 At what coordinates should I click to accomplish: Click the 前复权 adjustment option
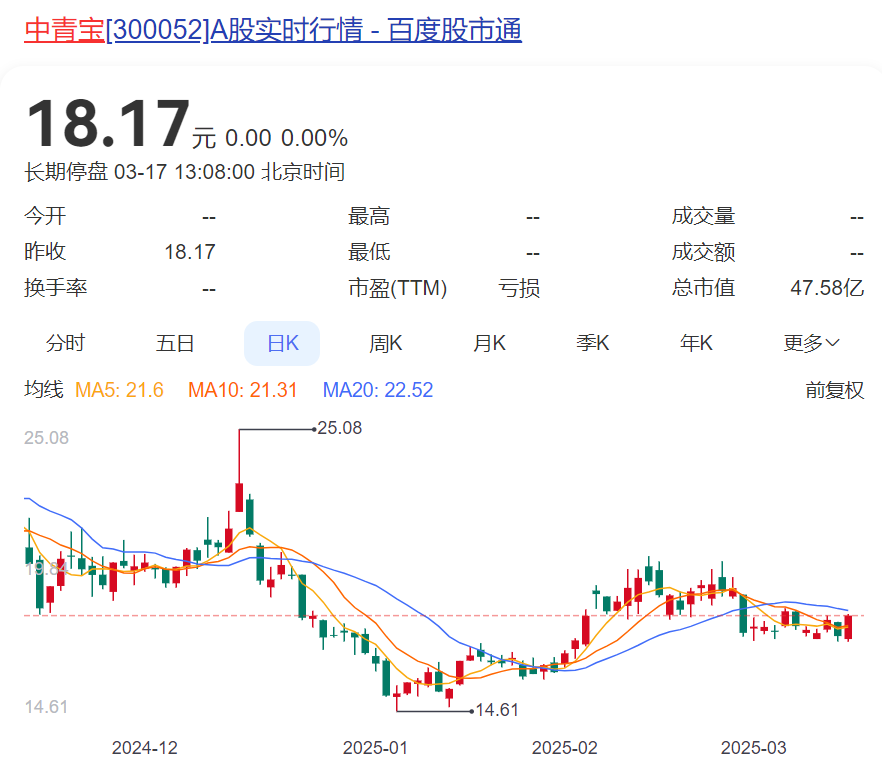tap(834, 390)
